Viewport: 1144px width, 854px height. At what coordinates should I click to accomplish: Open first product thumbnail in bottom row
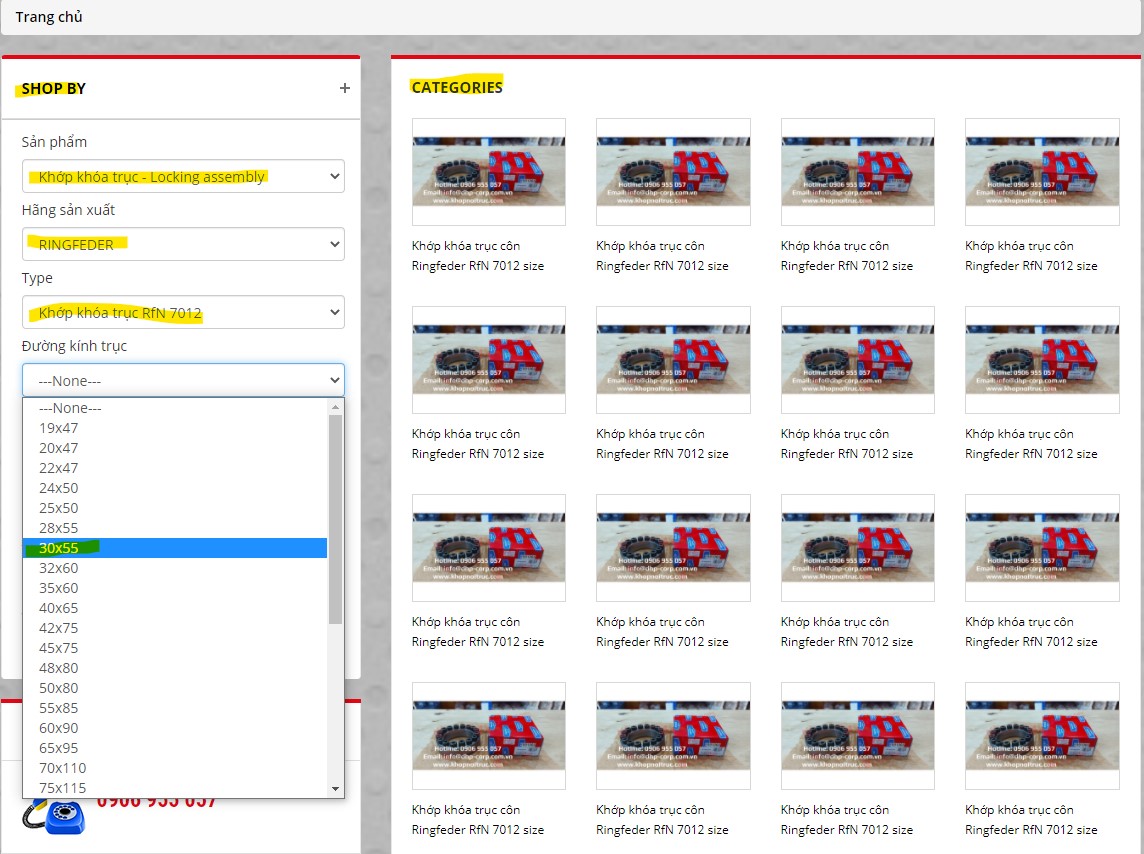[489, 737]
